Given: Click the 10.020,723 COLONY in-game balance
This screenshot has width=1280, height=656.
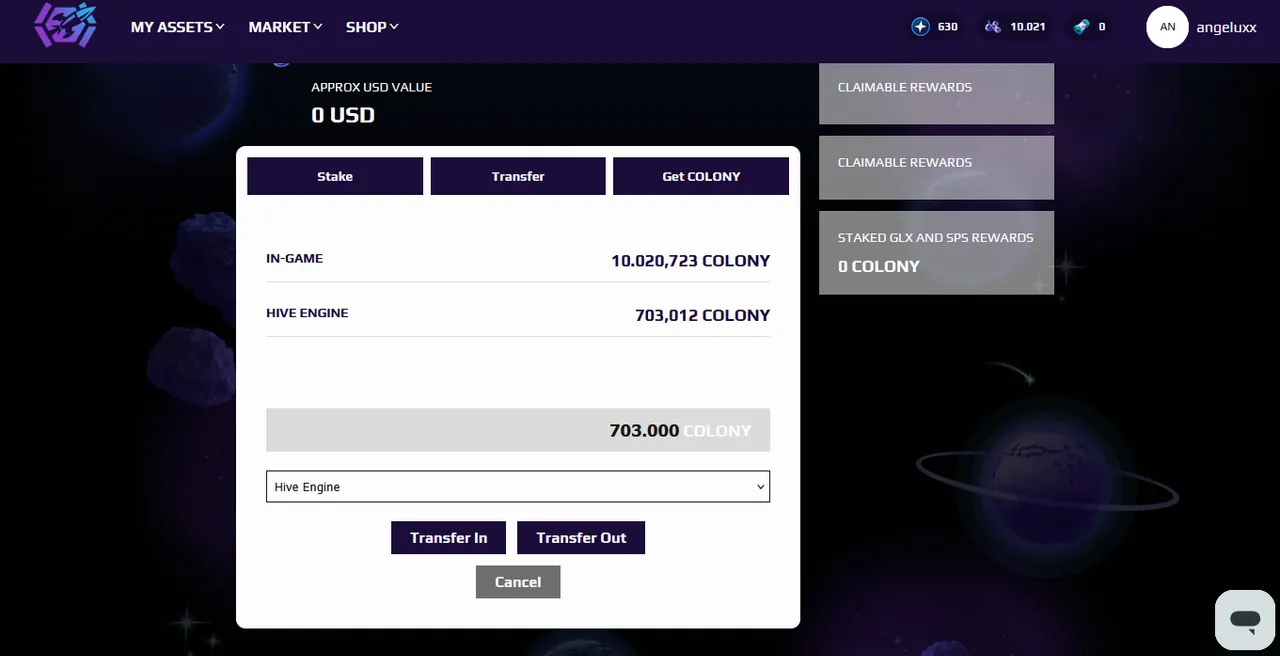Looking at the screenshot, I should click(690, 261).
